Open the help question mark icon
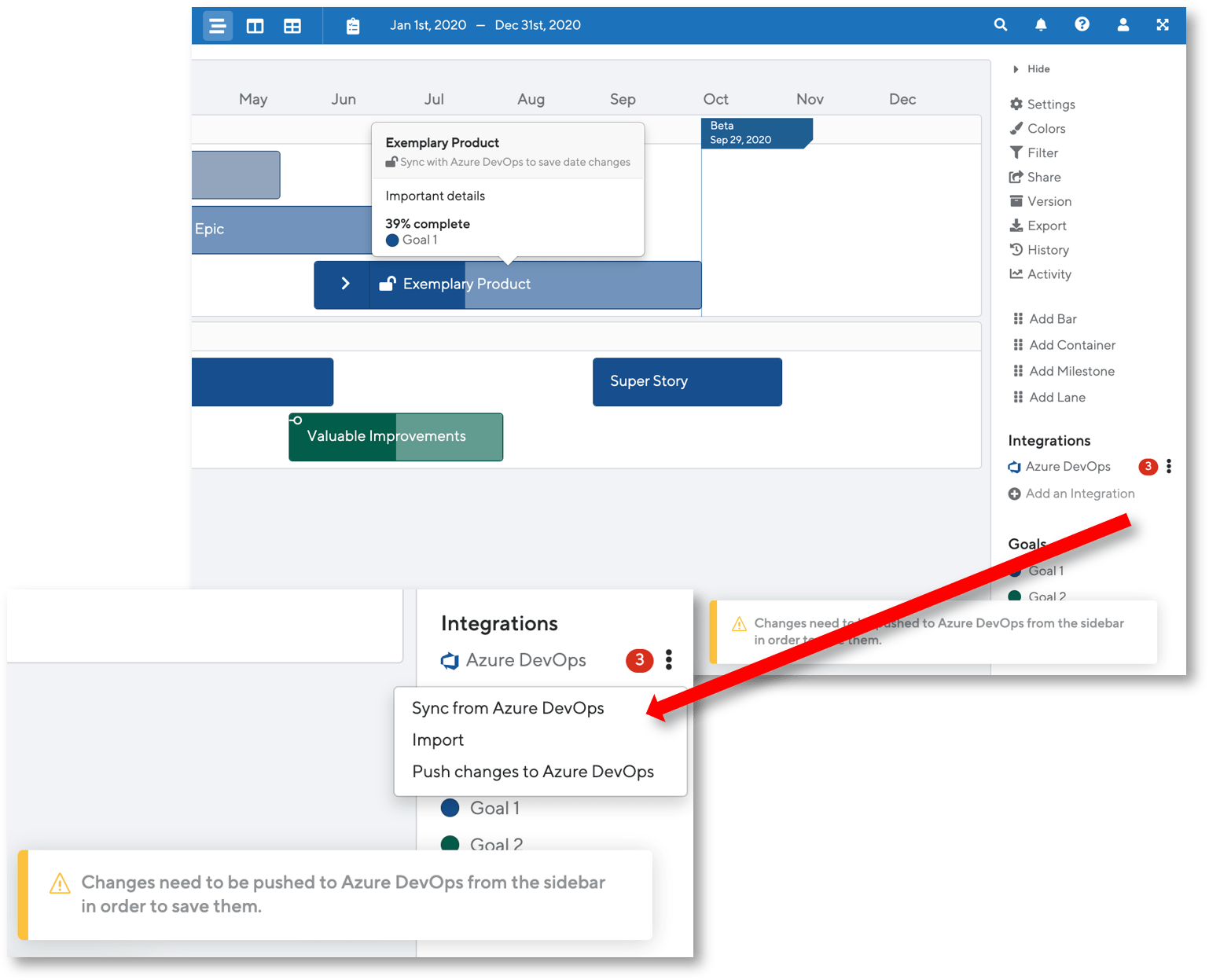 click(1082, 24)
